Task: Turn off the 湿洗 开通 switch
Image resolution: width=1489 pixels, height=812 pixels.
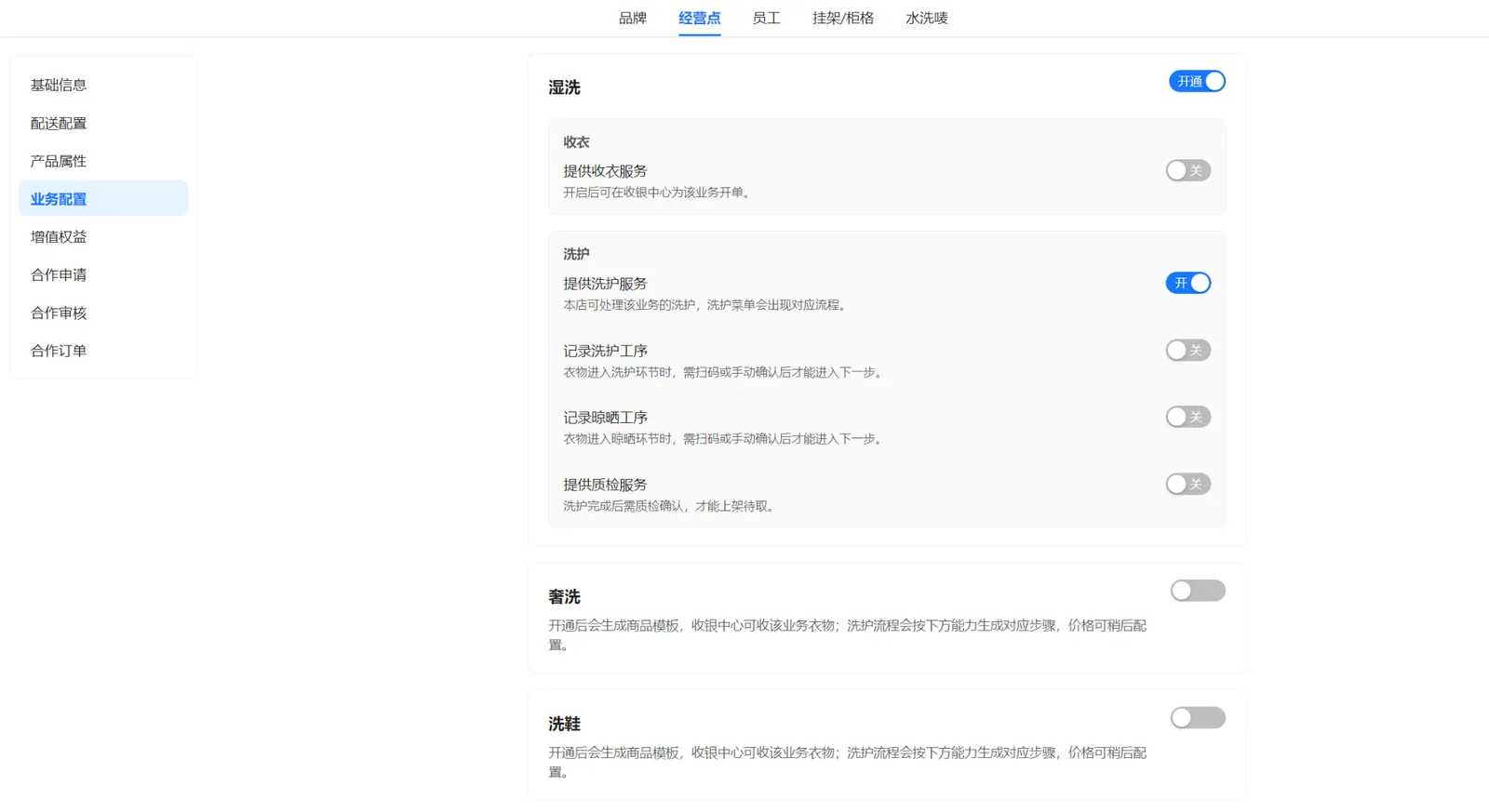Action: click(x=1197, y=82)
